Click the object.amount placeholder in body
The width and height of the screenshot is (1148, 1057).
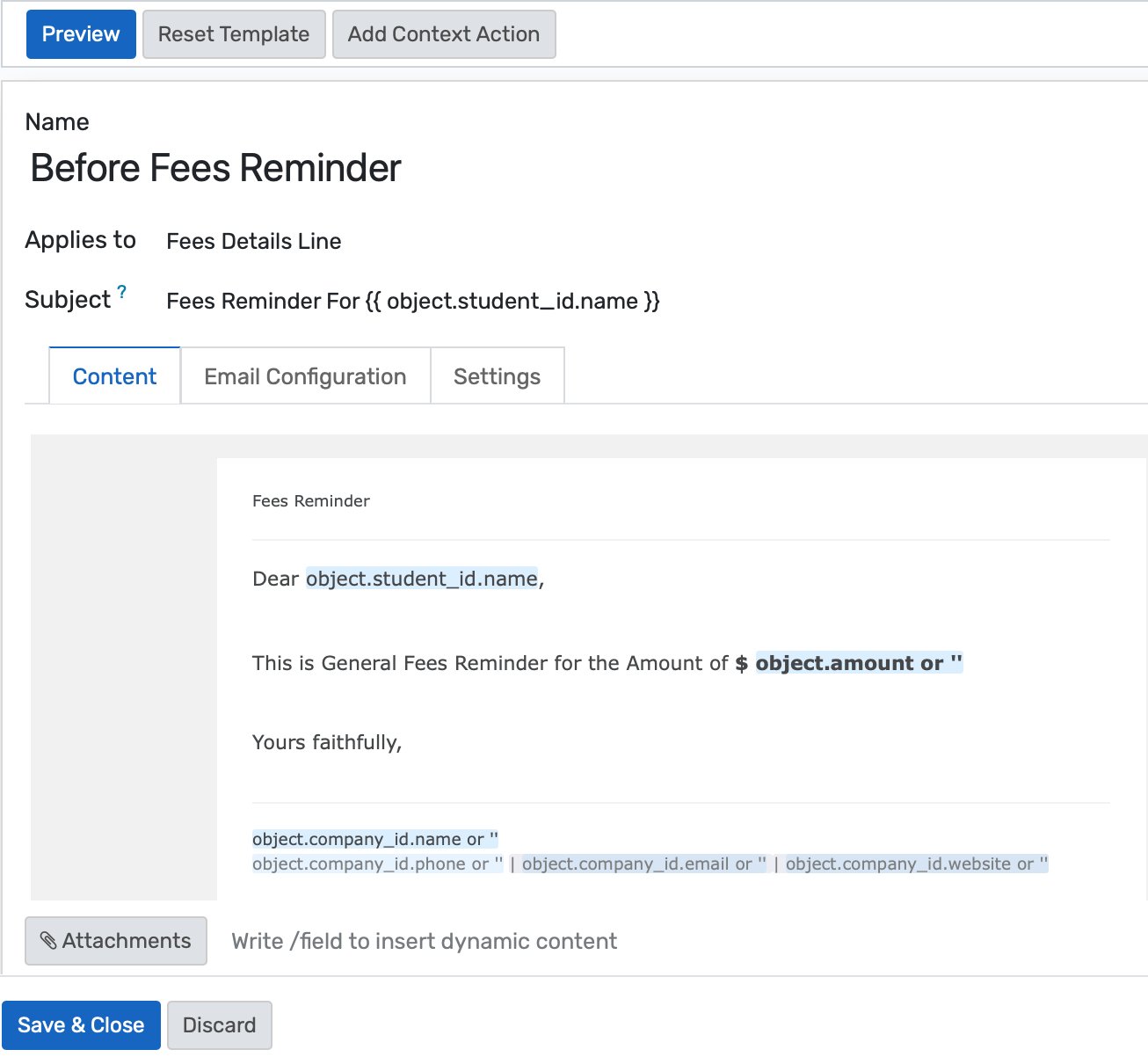coord(858,663)
